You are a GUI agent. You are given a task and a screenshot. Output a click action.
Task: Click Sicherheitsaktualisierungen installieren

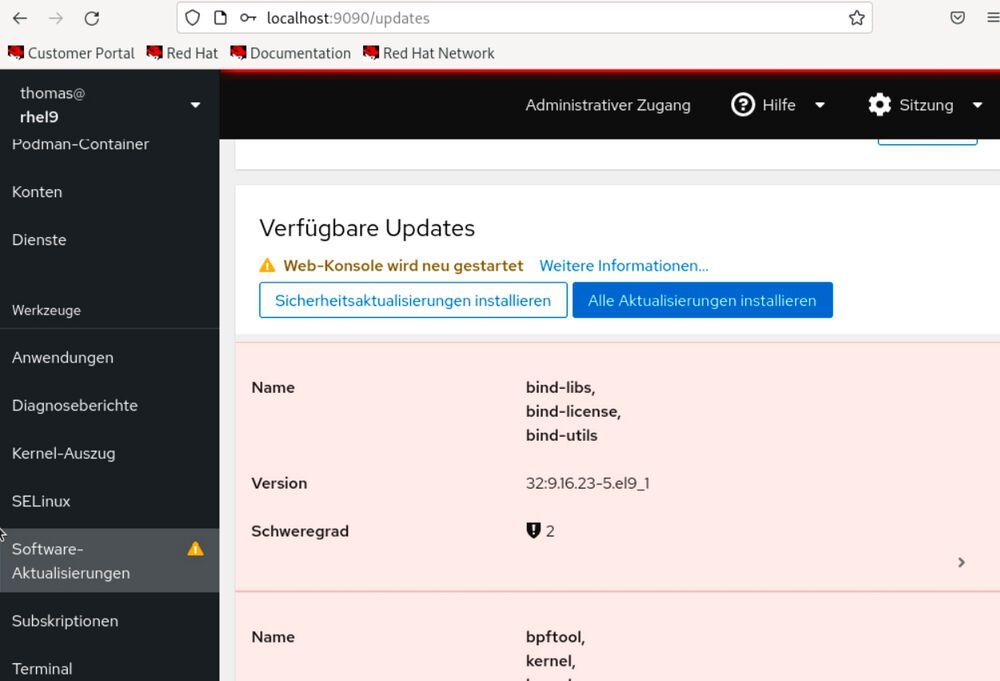413,300
